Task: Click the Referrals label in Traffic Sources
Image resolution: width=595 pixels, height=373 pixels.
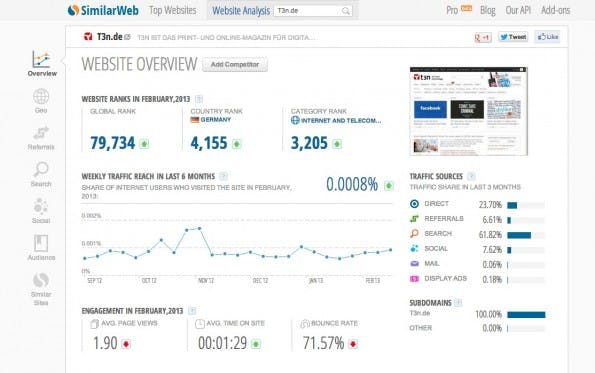Action: pyautogui.click(x=444, y=219)
